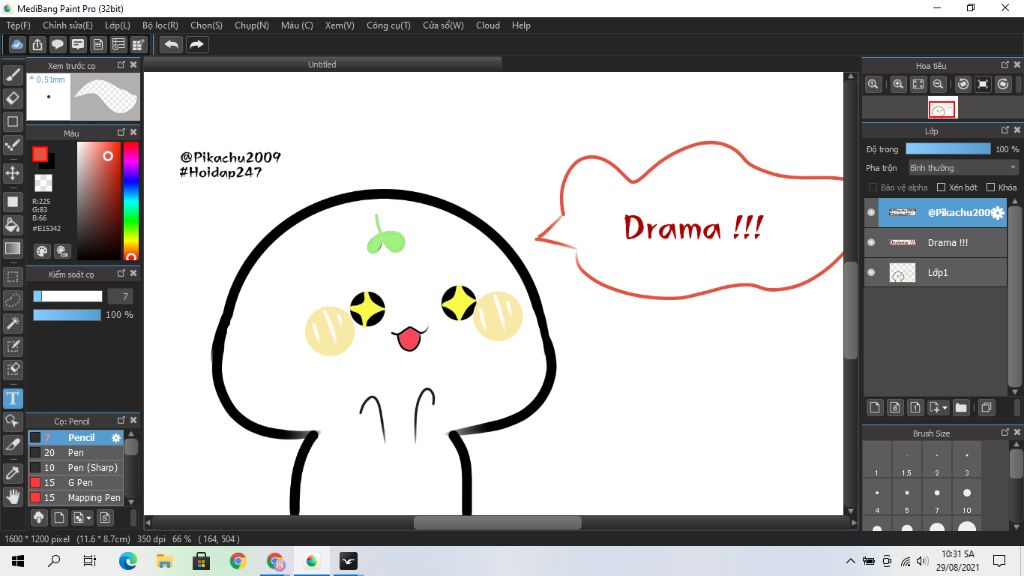The height and width of the screenshot is (576, 1024).
Task: Activate the rectangular Select tool
Action: pyautogui.click(x=12, y=277)
